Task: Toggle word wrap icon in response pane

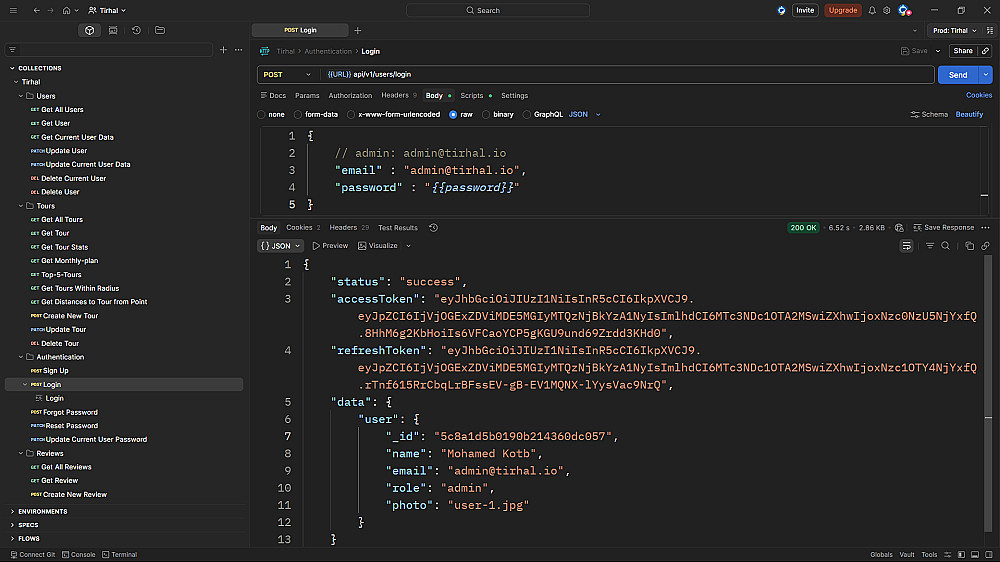Action: pos(906,246)
